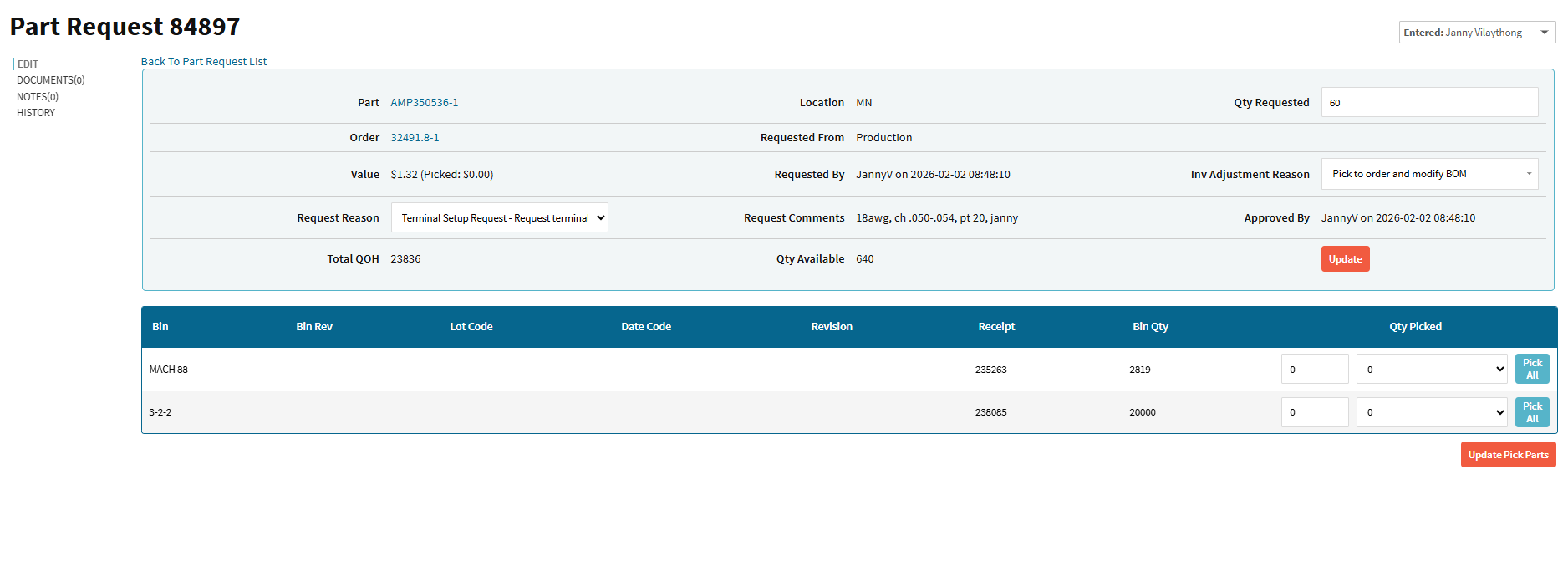Go back to Part Request List
The width and height of the screenshot is (1568, 572).
[x=204, y=62]
